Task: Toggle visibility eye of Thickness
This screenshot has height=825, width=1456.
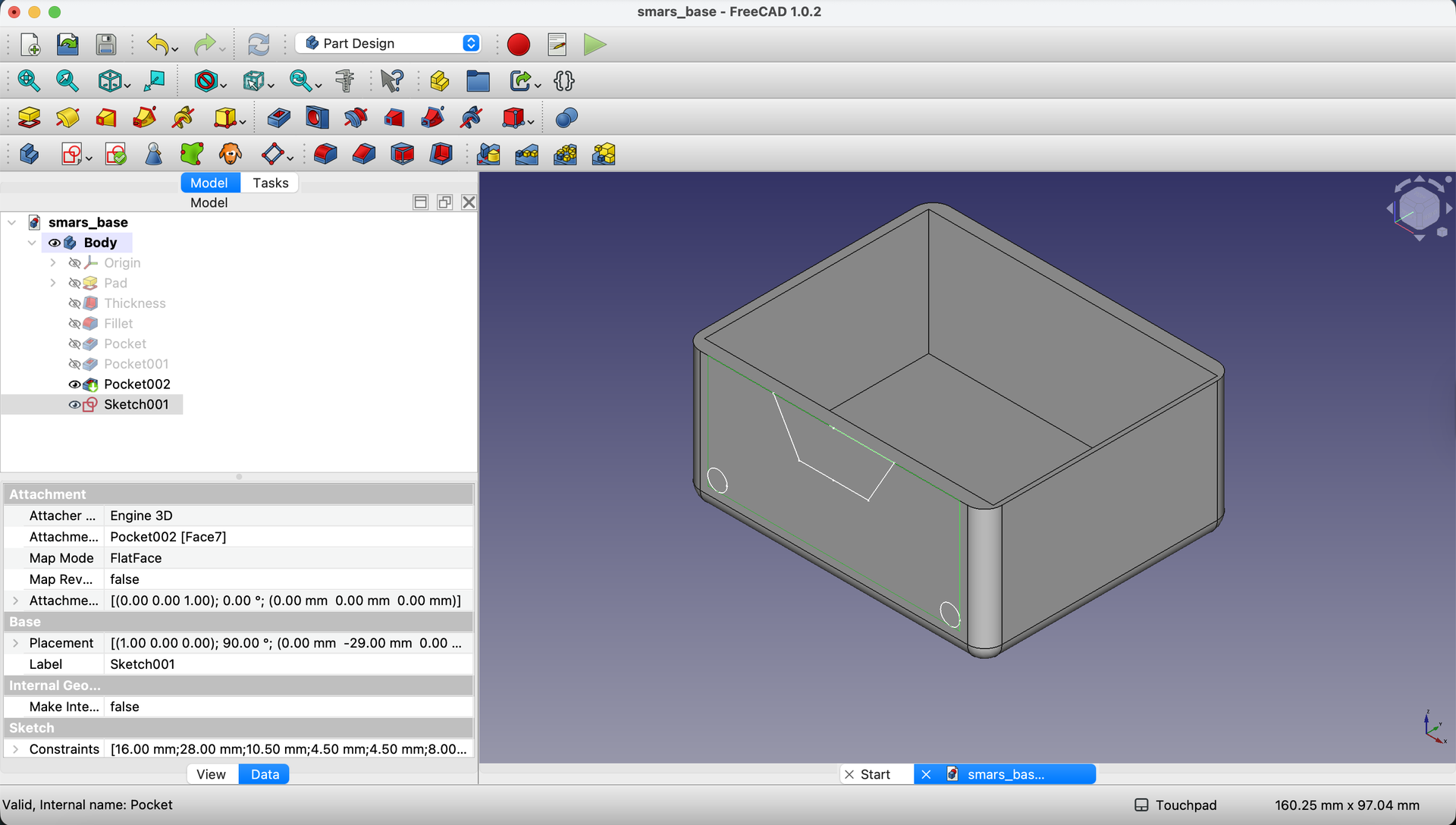Action: [x=74, y=303]
